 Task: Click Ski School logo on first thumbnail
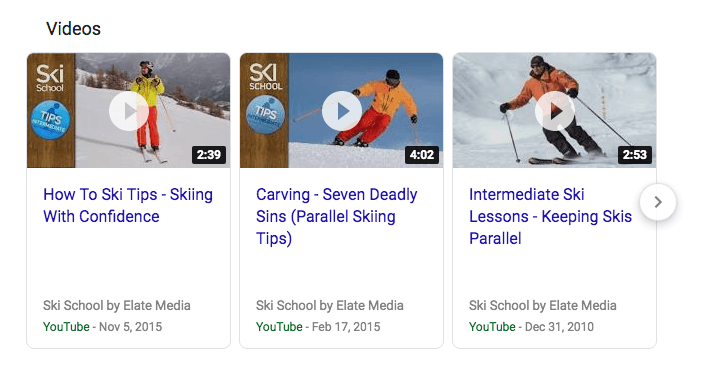click(50, 78)
